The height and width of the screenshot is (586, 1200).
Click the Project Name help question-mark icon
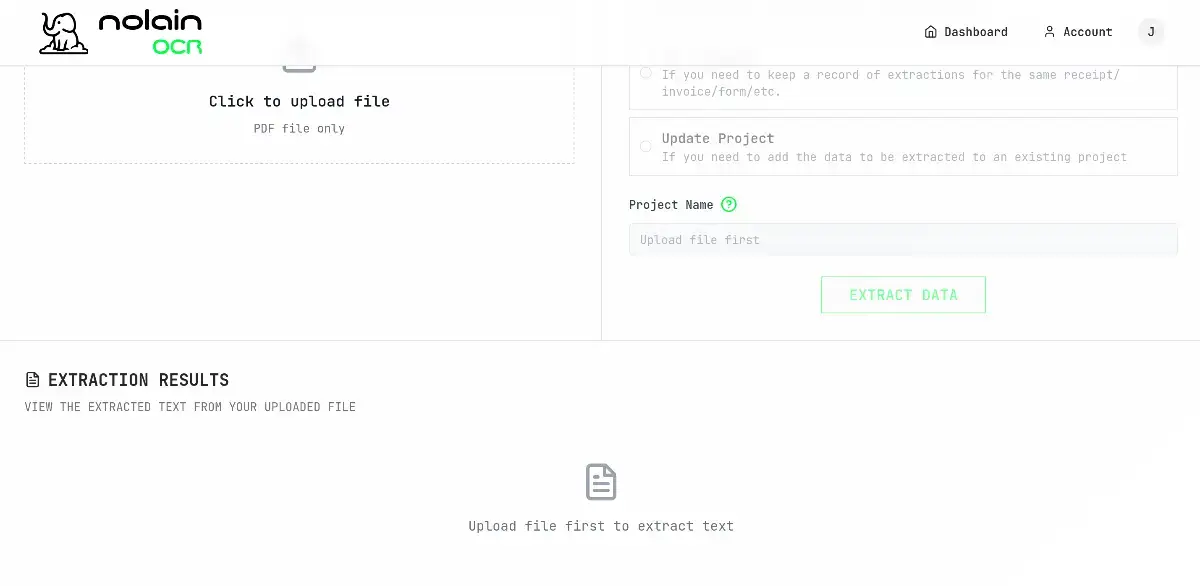click(729, 204)
